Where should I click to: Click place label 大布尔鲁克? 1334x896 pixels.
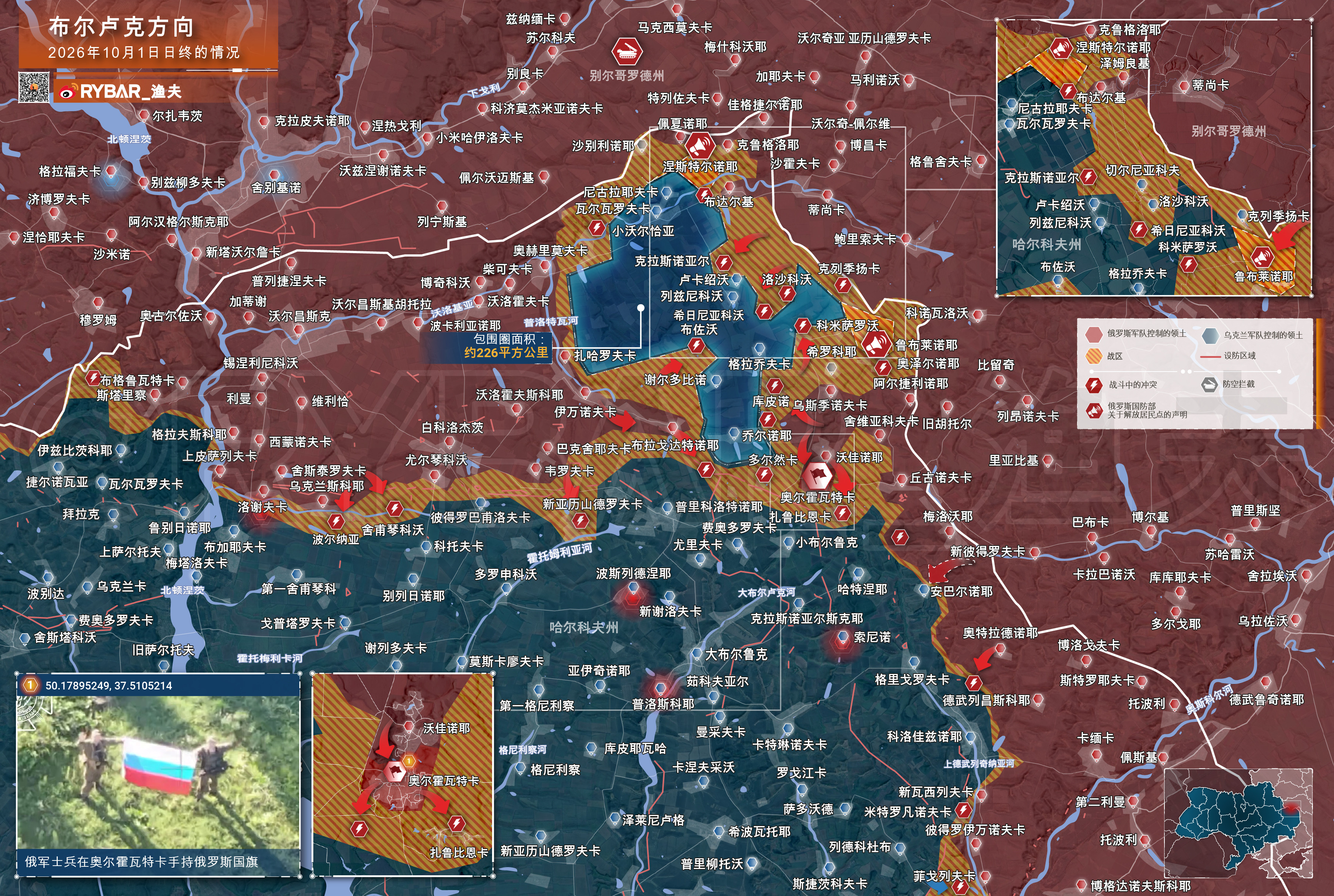tap(736, 654)
